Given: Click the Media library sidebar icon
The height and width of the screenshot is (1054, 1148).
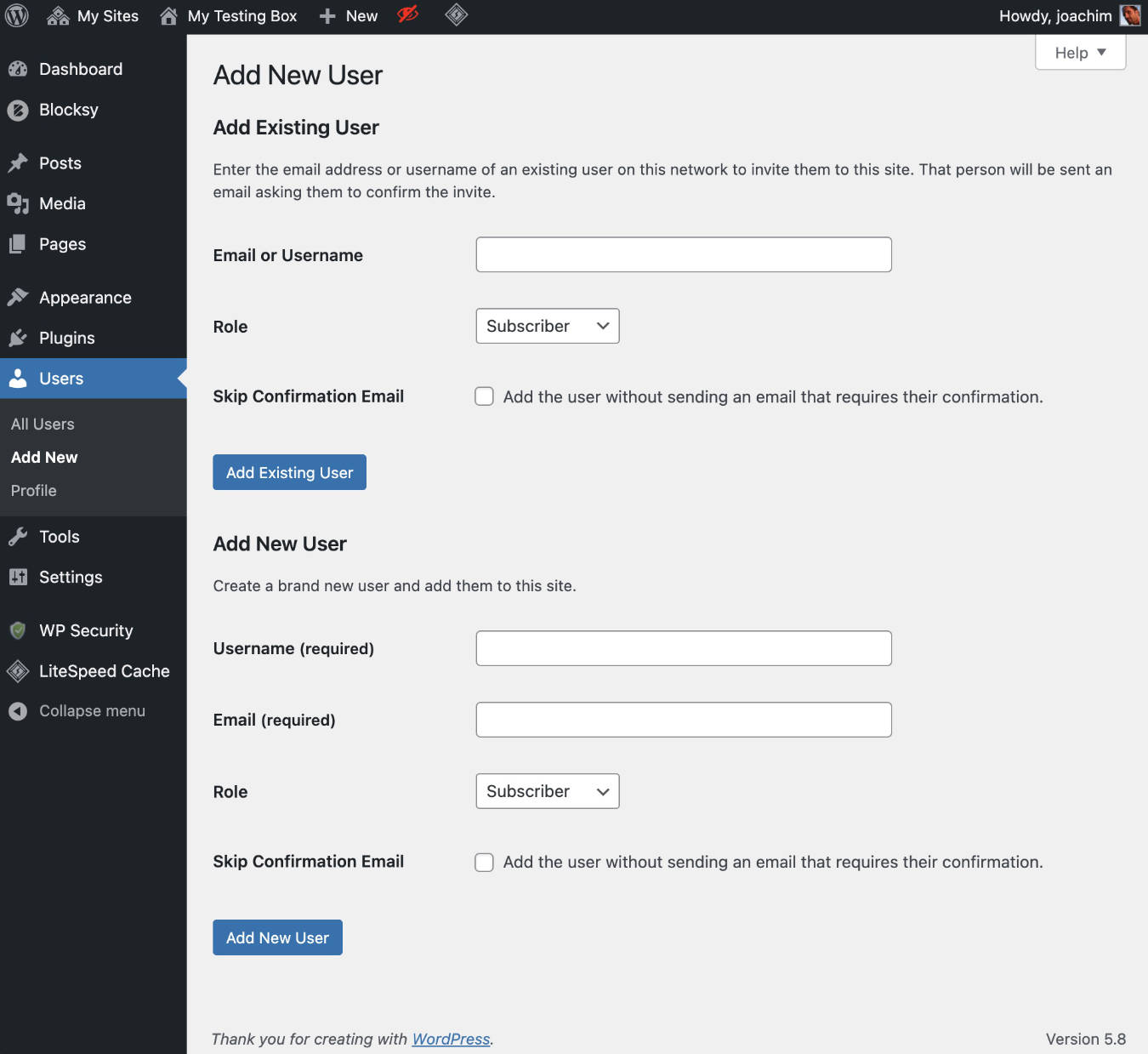Looking at the screenshot, I should coord(18,203).
